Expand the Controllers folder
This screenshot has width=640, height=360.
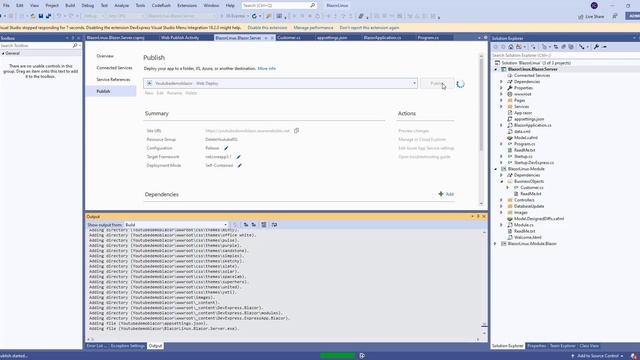[502, 200]
